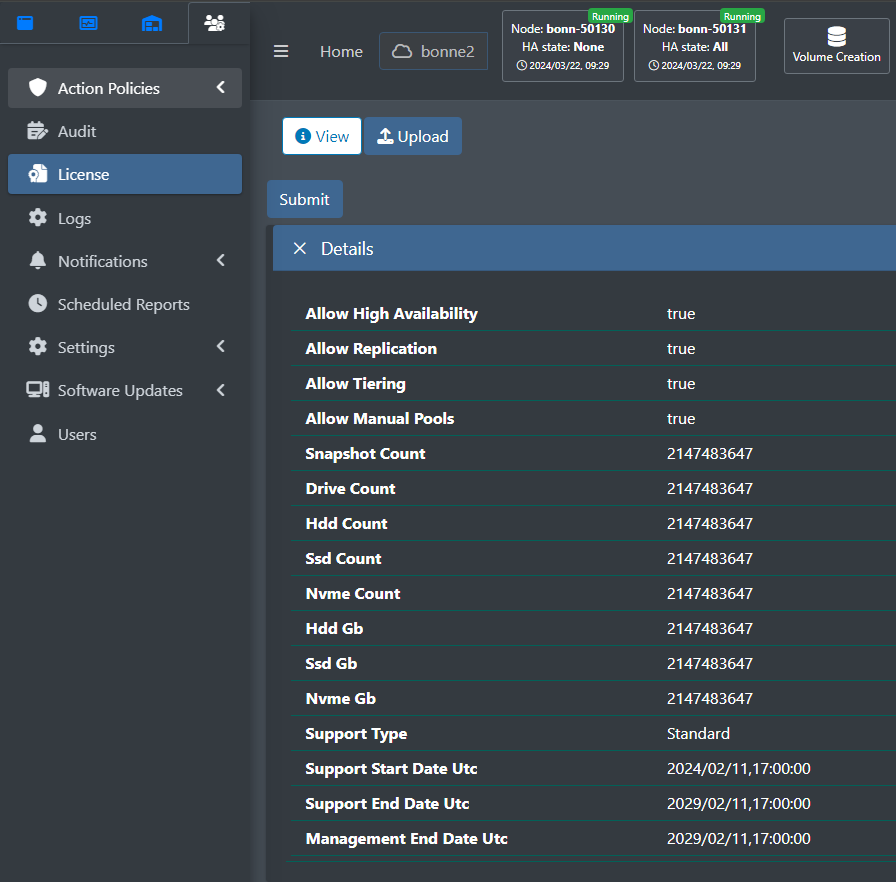The height and width of the screenshot is (882, 896).
Task: Open the monitor activity tab icon
Action: (x=88, y=23)
